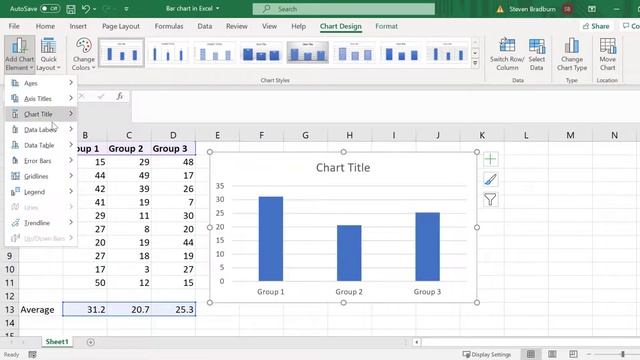Click the account warning triangle icon
The height and width of the screenshot is (360, 640).
click(500, 9)
